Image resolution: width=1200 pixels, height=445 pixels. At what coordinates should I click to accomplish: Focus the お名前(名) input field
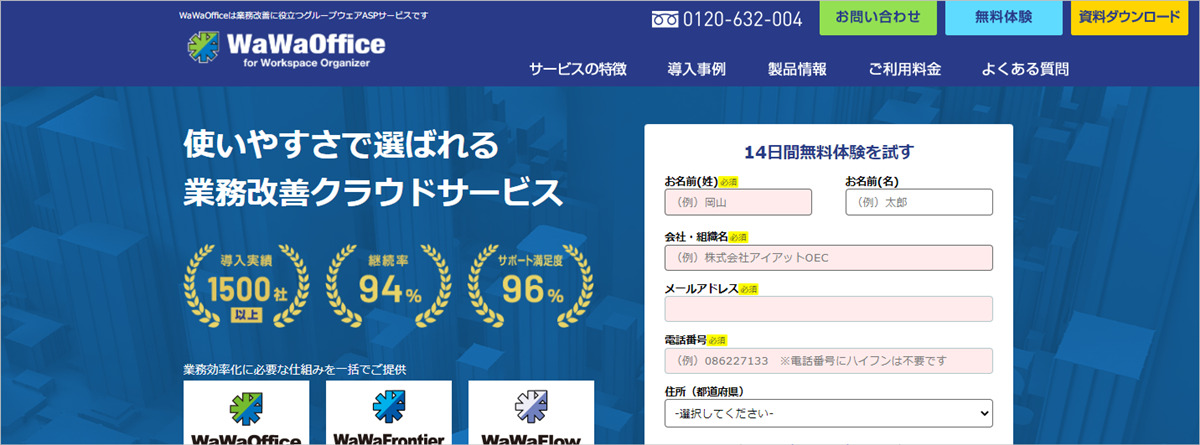pyautogui.click(x=919, y=202)
